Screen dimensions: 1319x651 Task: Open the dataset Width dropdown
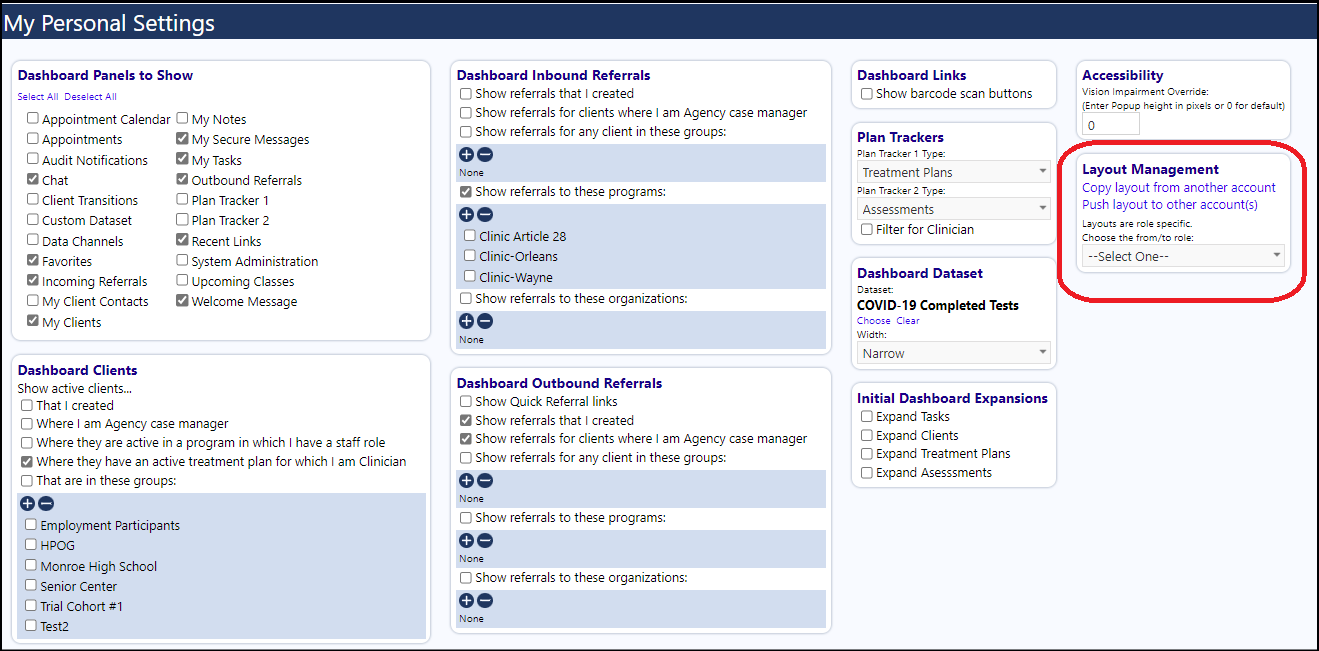(x=953, y=354)
